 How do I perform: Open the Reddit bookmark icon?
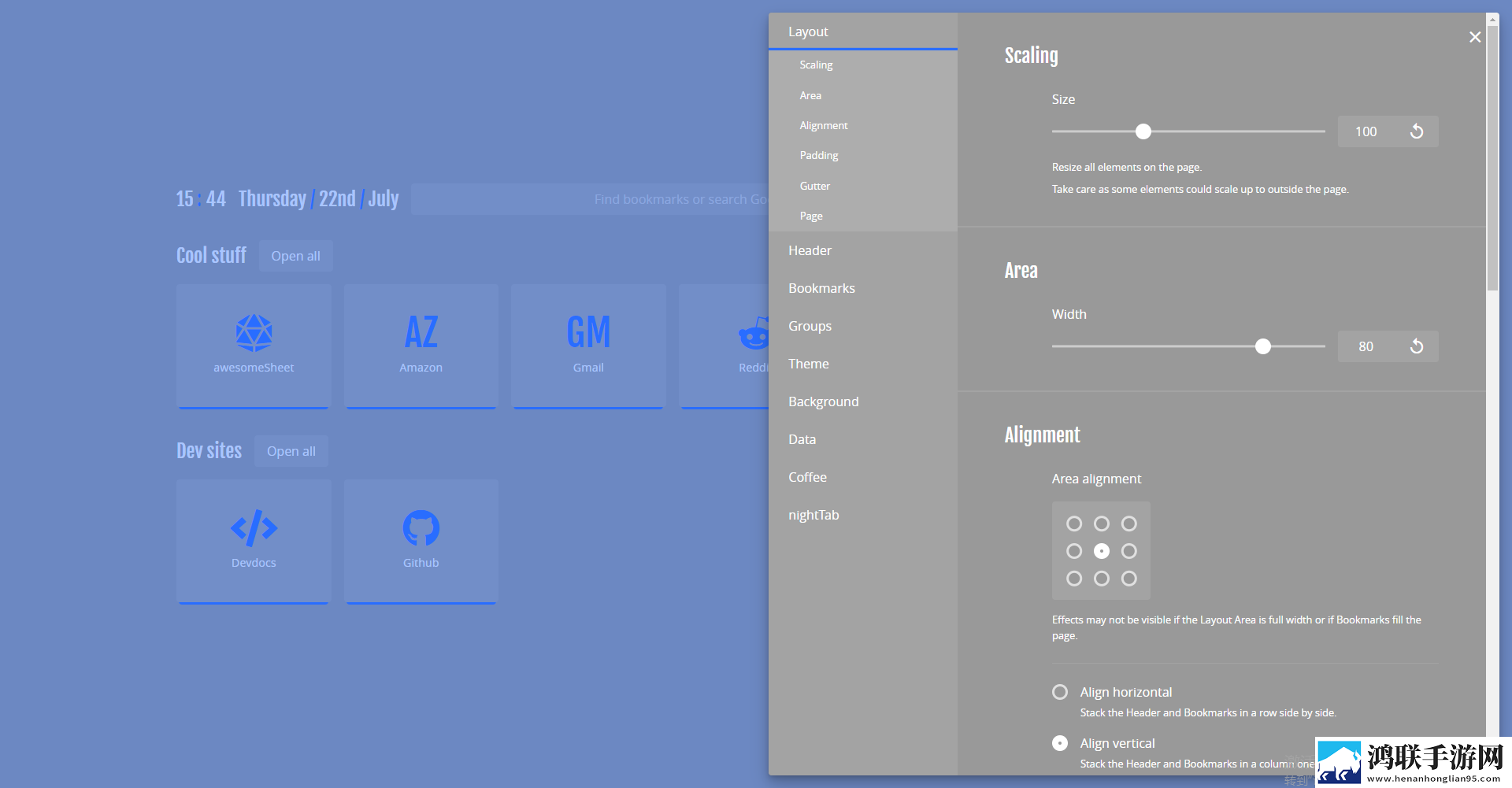coord(754,333)
